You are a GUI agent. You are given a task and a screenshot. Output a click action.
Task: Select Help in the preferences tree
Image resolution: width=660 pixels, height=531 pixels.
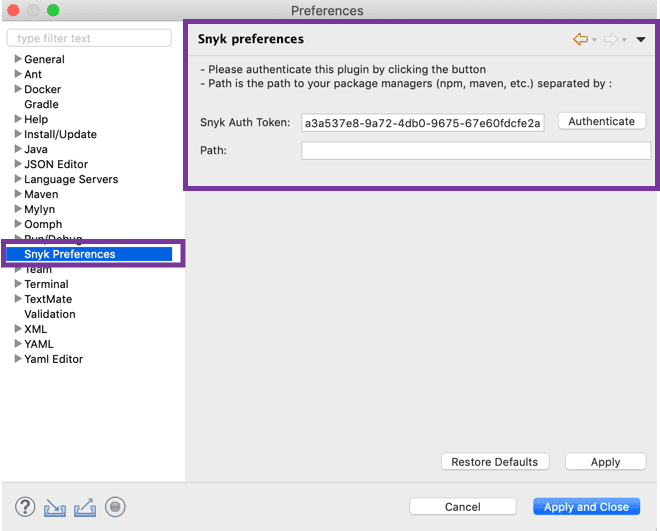tap(36, 119)
